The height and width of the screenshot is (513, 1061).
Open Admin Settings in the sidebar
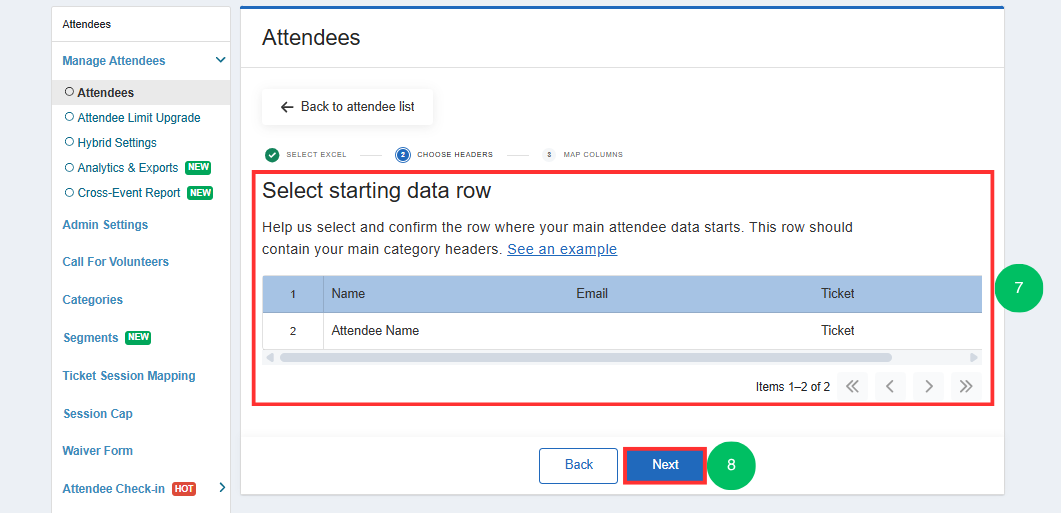pyautogui.click(x=105, y=225)
